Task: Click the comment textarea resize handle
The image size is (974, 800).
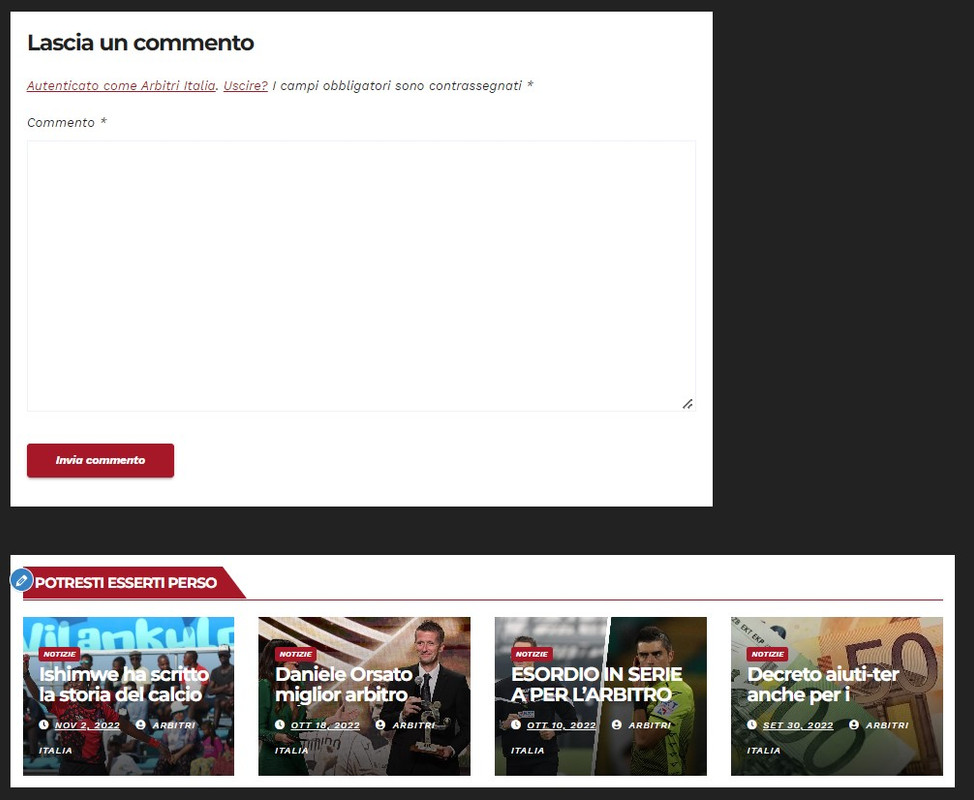Action: coord(688,404)
